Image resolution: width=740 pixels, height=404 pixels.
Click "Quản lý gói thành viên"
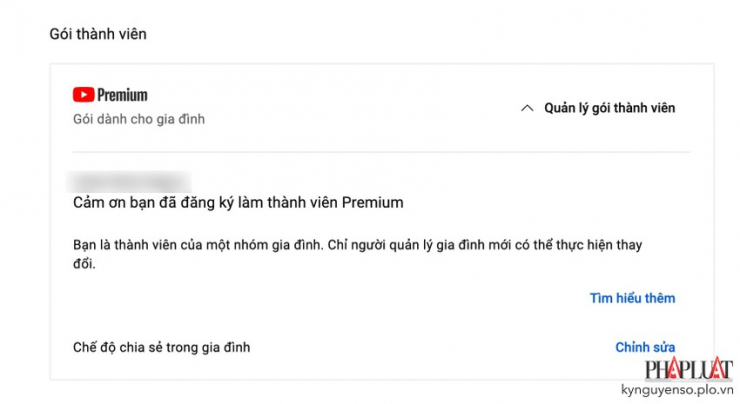tap(609, 108)
